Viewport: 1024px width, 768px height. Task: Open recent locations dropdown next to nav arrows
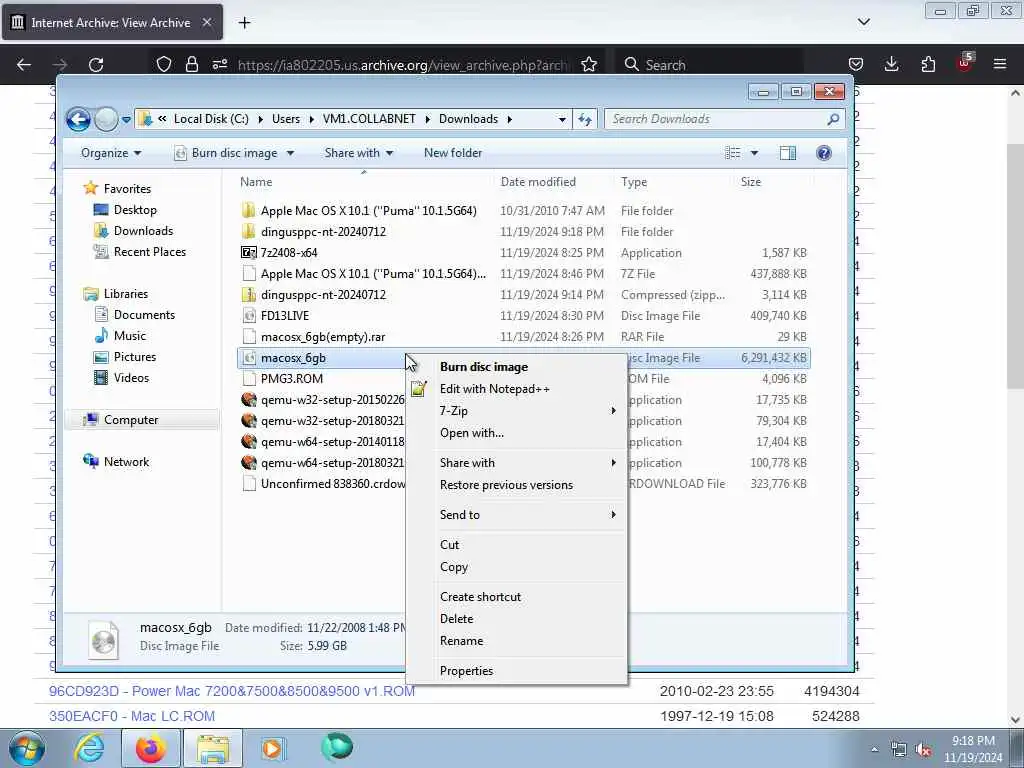point(126,120)
